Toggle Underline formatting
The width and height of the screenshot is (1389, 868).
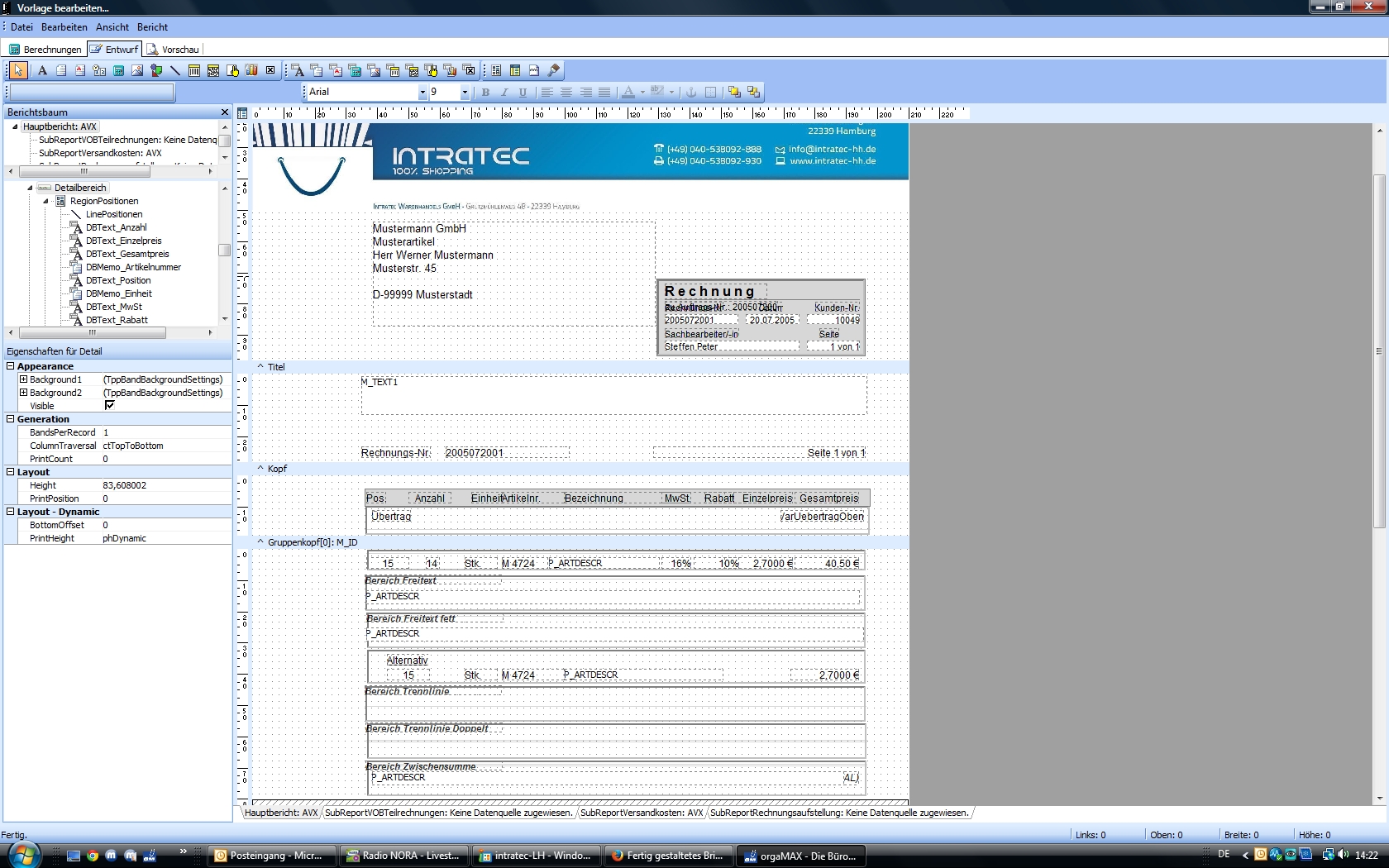(x=523, y=92)
